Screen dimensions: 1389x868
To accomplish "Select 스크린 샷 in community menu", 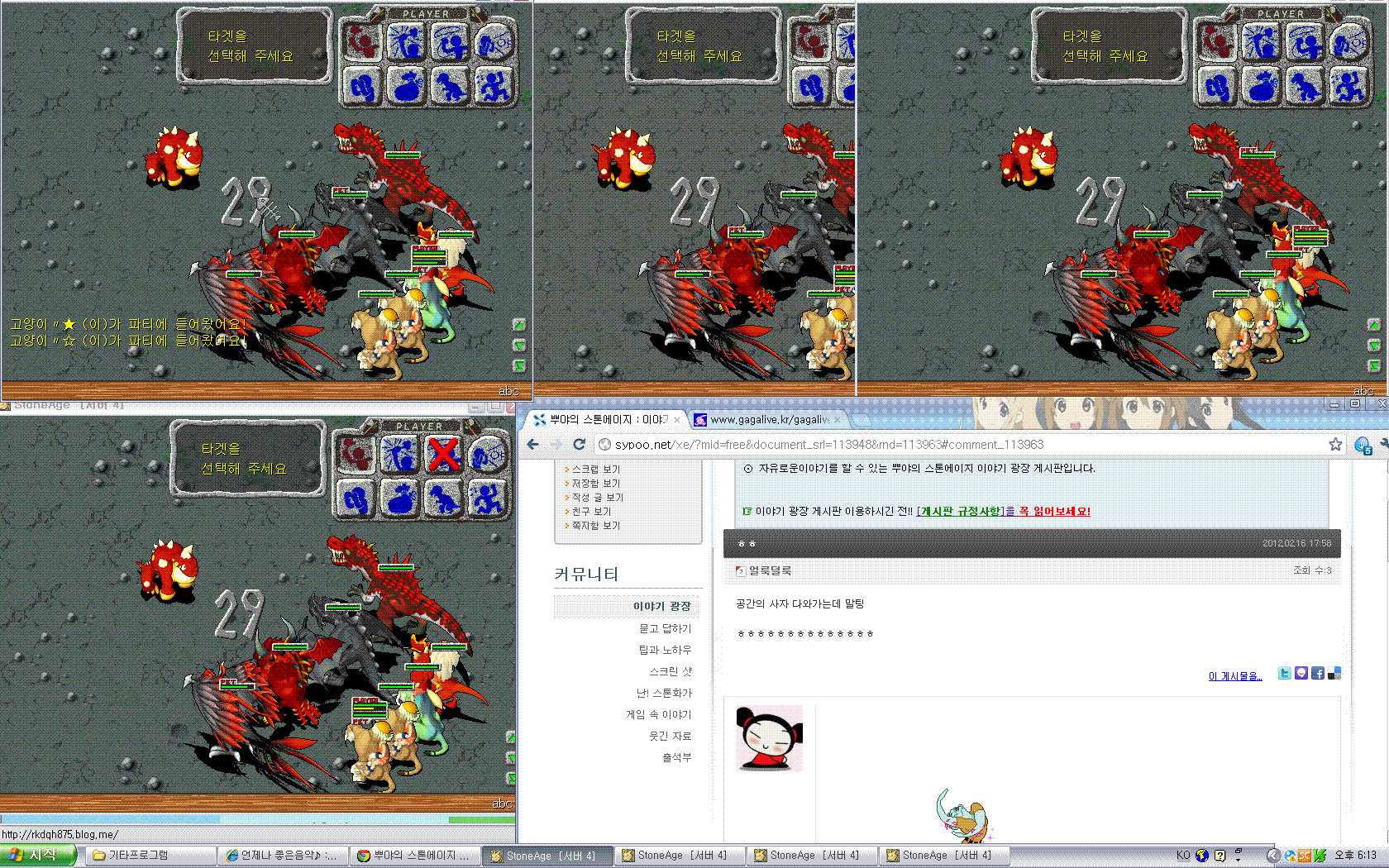I will [x=670, y=672].
